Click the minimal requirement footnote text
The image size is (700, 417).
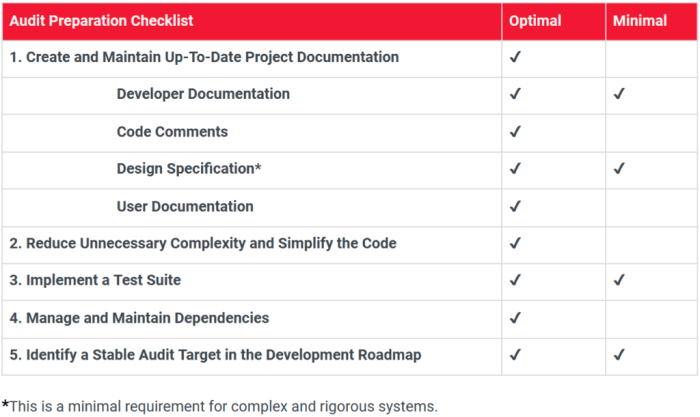[x=220, y=406]
